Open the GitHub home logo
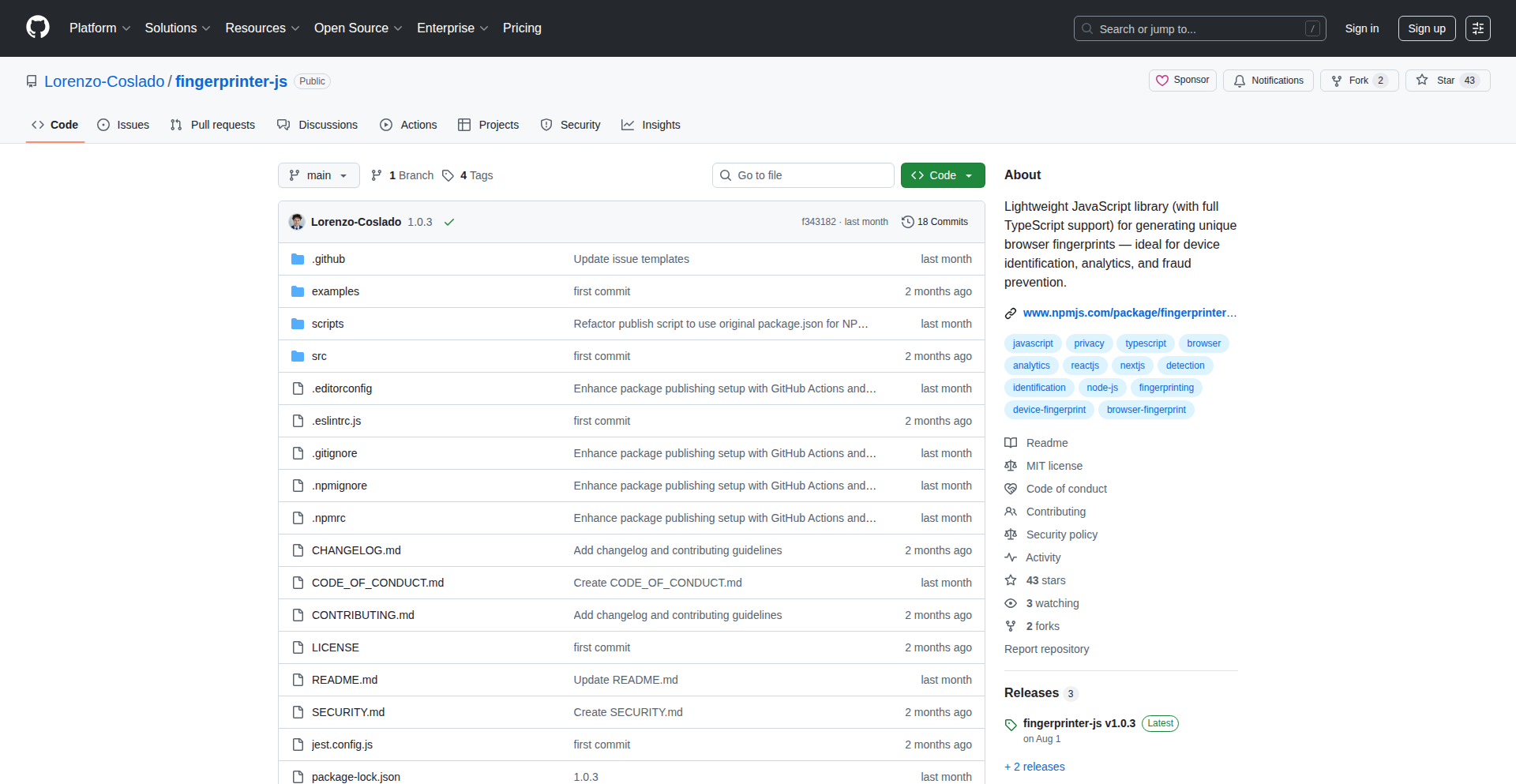Viewport: 1516px width, 784px height. tap(38, 28)
